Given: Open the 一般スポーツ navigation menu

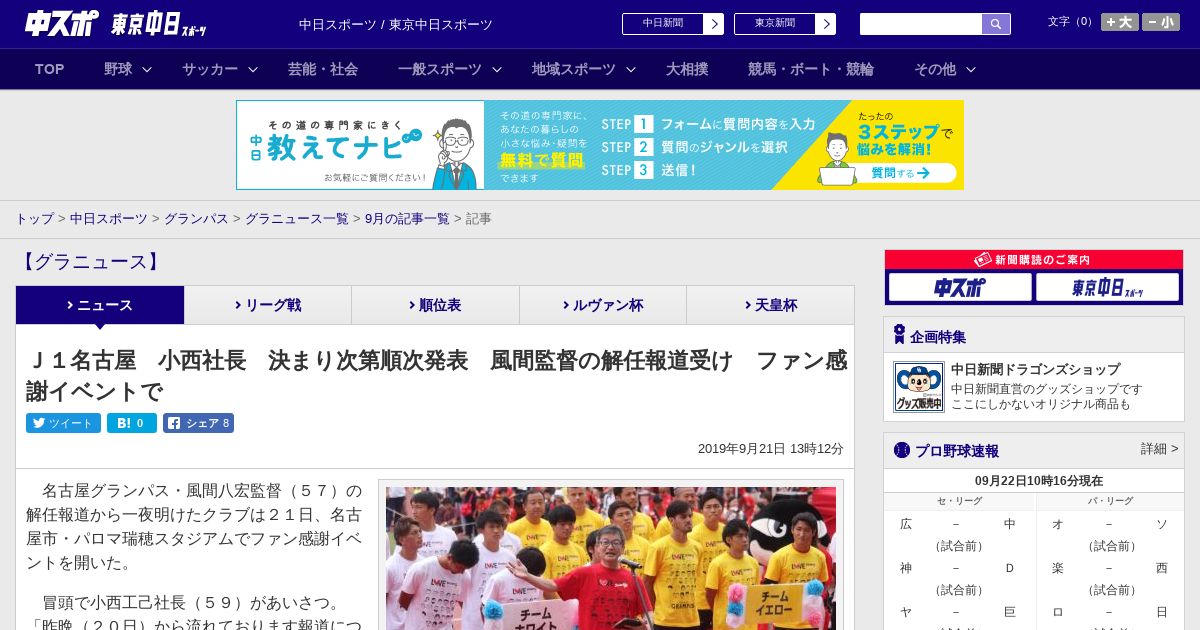Looking at the screenshot, I should click(x=440, y=69).
